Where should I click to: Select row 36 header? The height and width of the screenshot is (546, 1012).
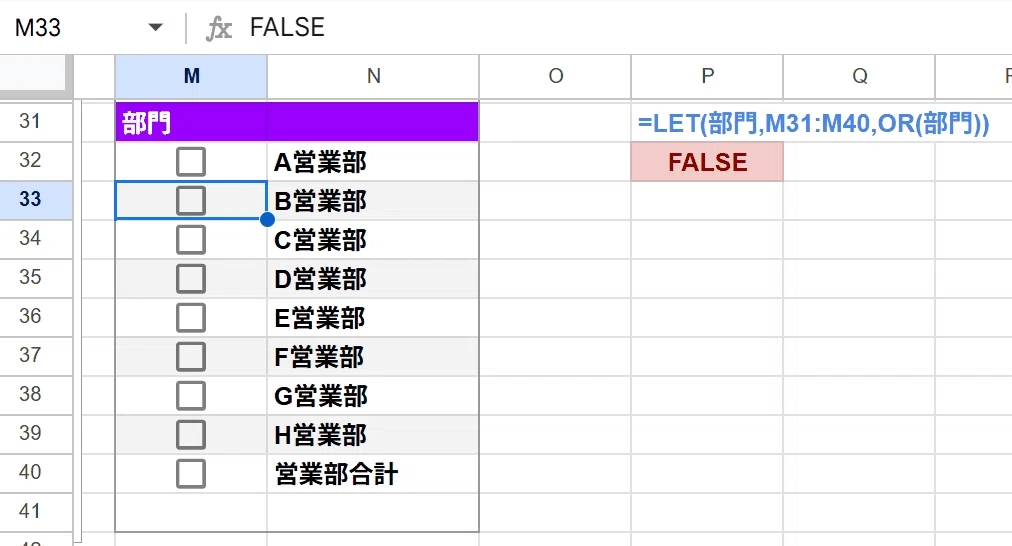click(30, 316)
